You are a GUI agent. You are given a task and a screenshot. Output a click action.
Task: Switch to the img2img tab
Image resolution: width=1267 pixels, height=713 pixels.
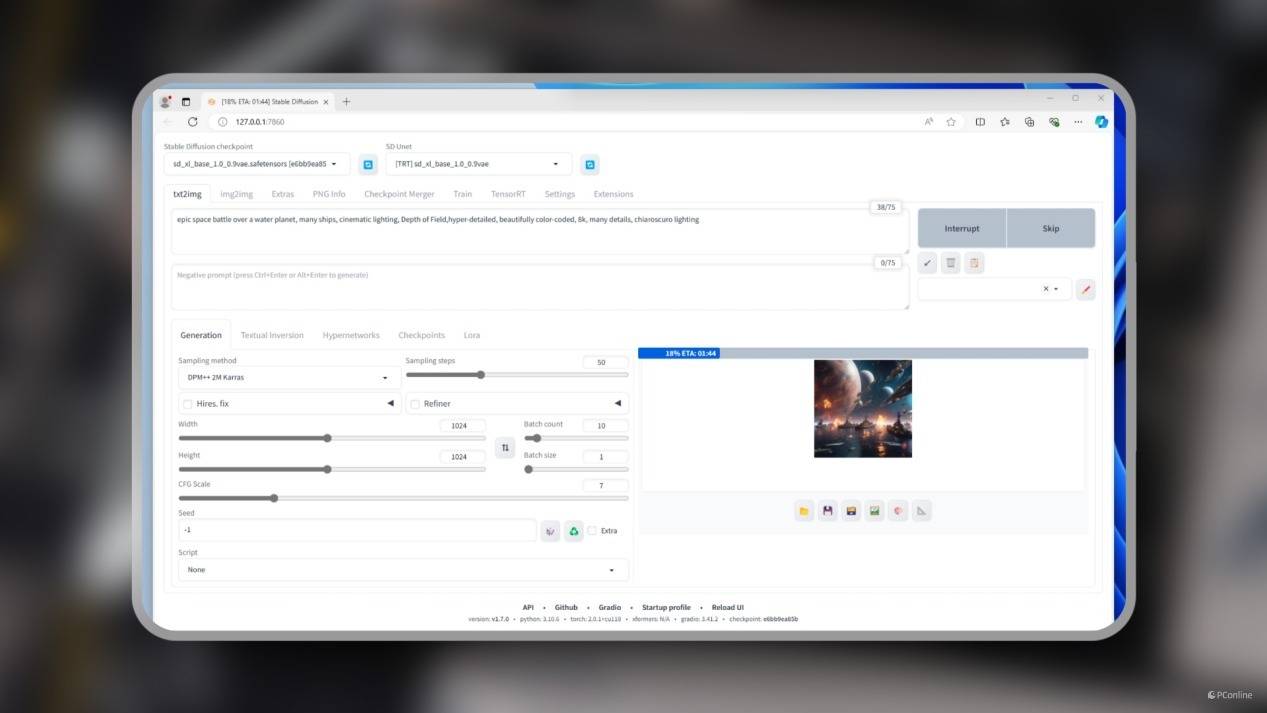point(236,194)
